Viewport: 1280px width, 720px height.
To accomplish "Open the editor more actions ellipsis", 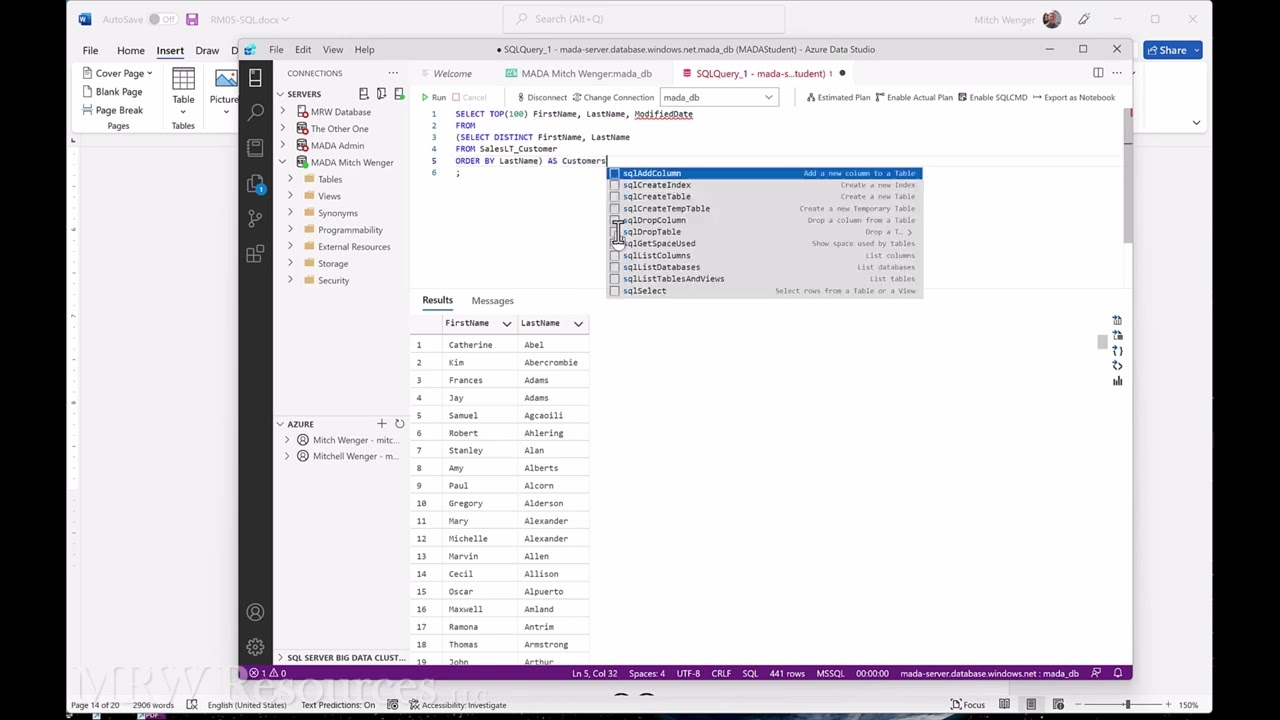I will tap(1117, 73).
